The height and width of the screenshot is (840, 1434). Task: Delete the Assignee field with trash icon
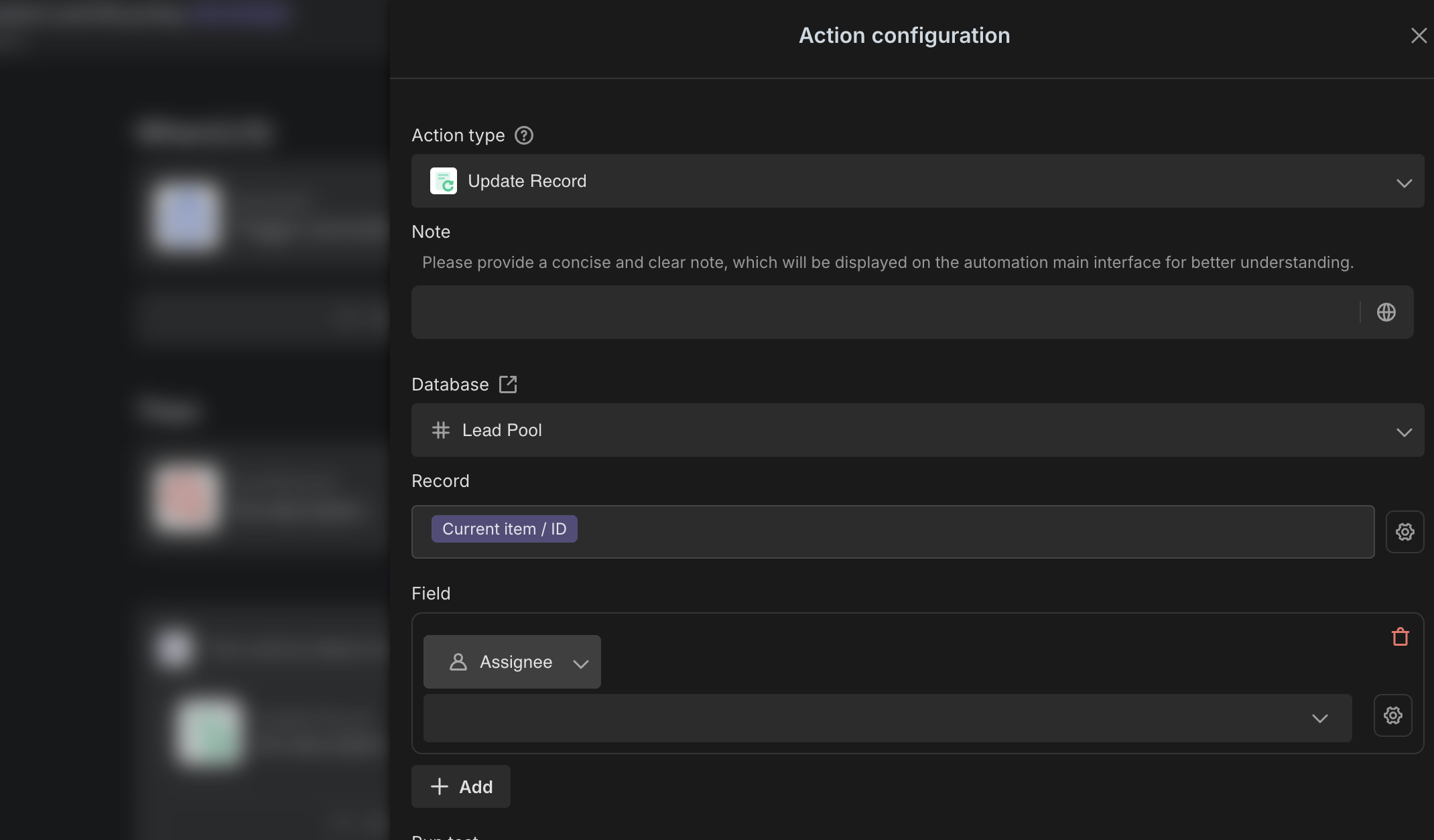pyautogui.click(x=1400, y=636)
